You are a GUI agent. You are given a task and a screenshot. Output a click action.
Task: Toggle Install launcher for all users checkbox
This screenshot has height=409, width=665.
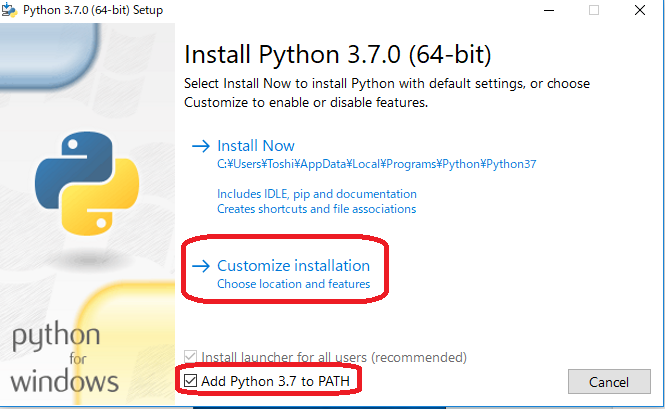[x=191, y=357]
